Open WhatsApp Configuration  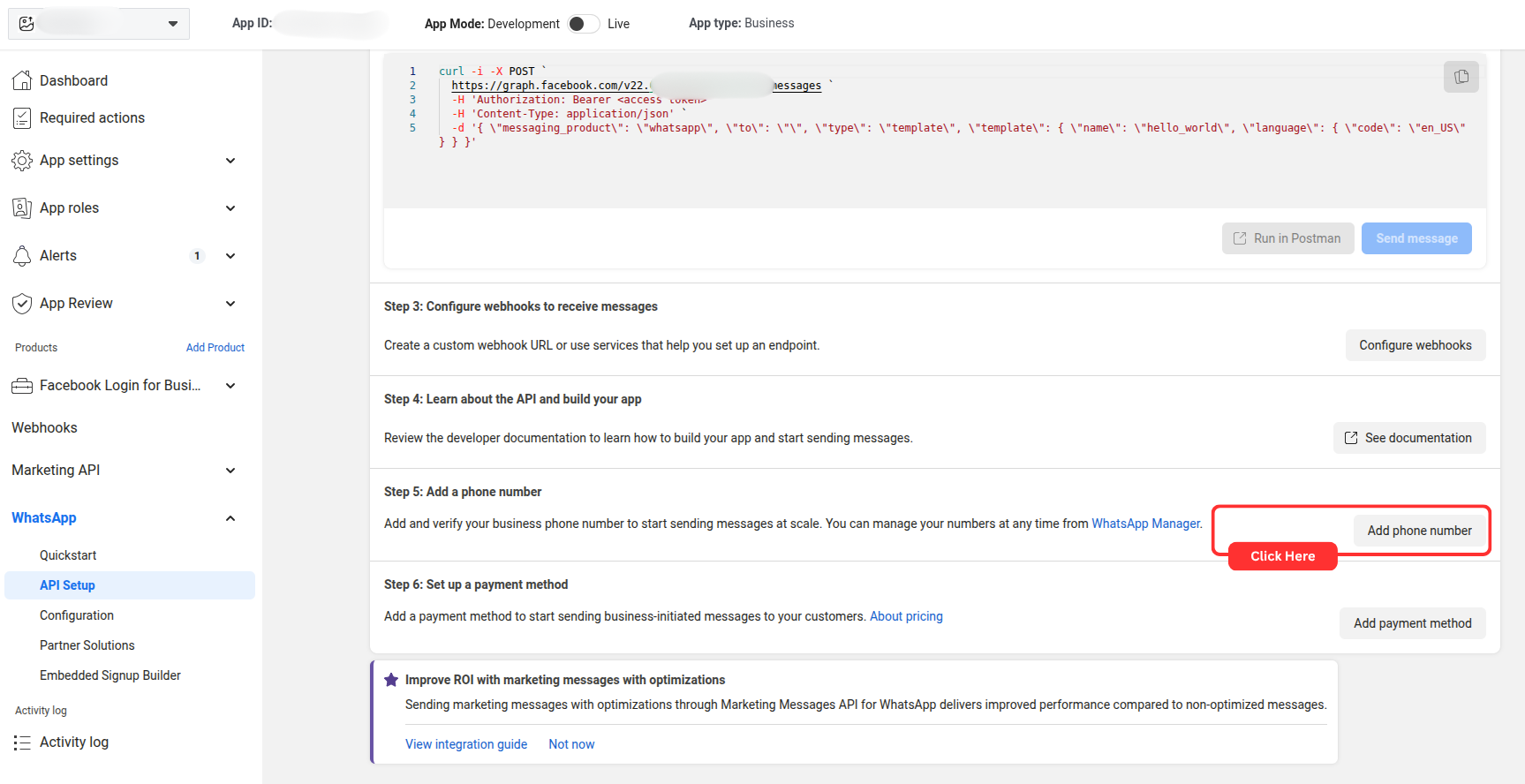click(77, 615)
